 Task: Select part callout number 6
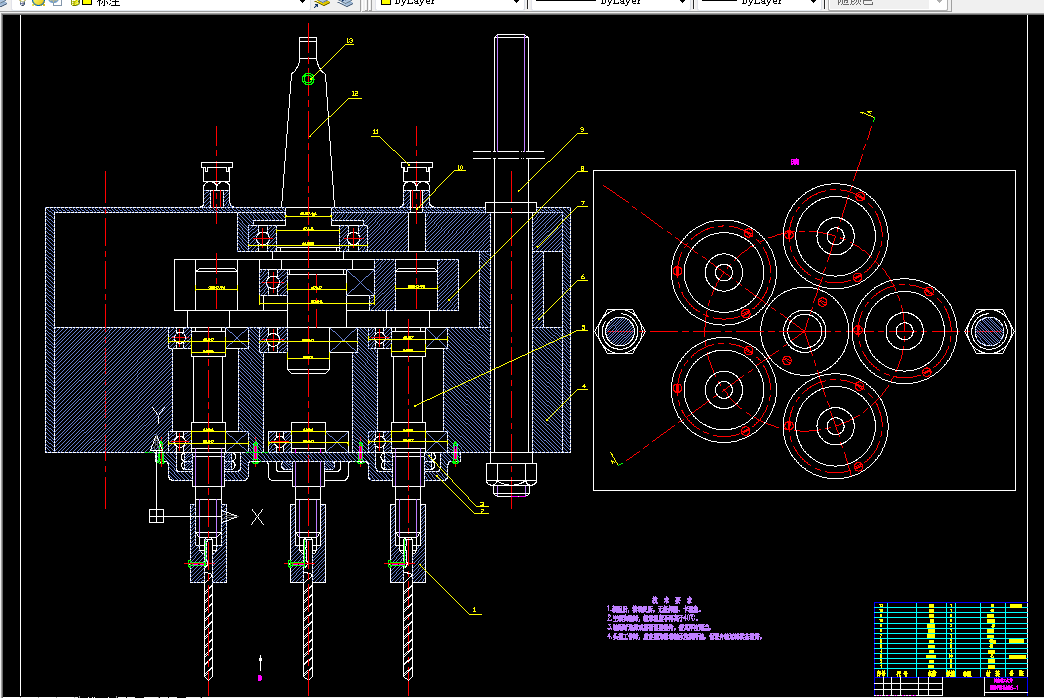pyautogui.click(x=583, y=277)
